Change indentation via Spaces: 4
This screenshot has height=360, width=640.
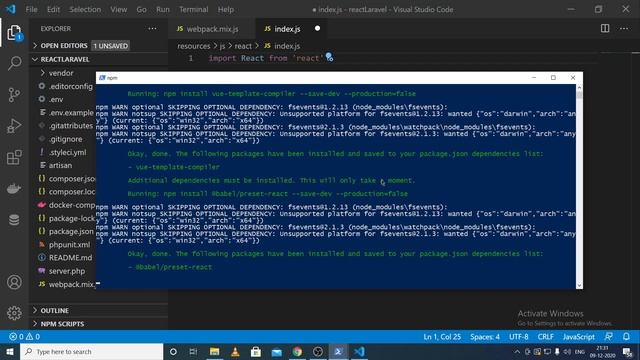485,337
